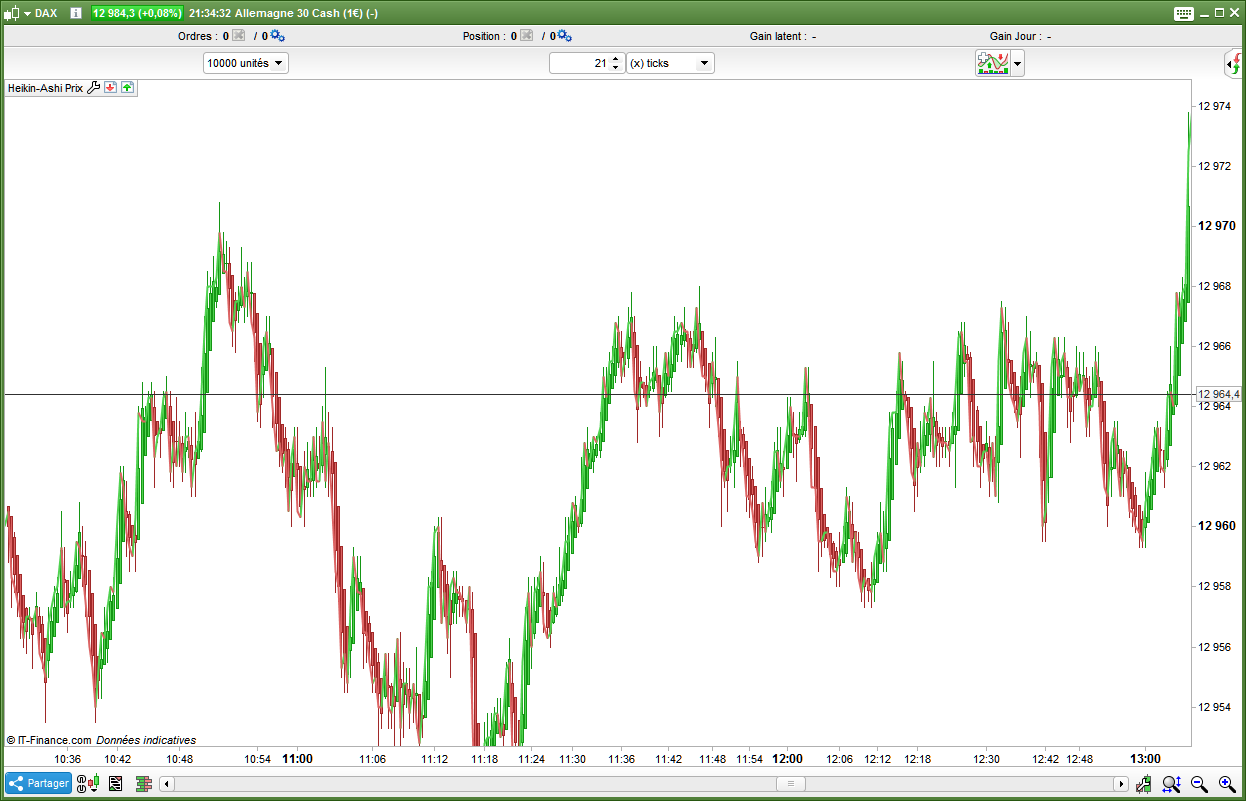Maximize the DAX chart window
1246x801 pixels.
pos(1220,13)
